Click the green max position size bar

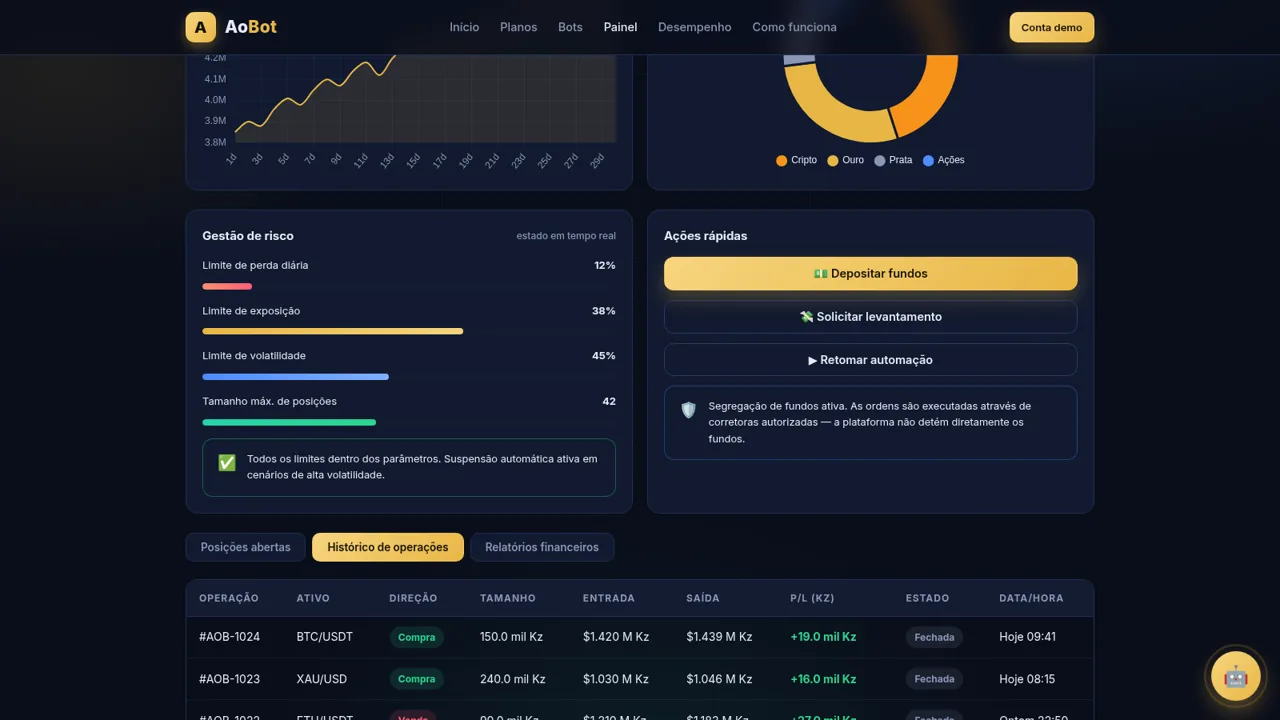[x=289, y=422]
